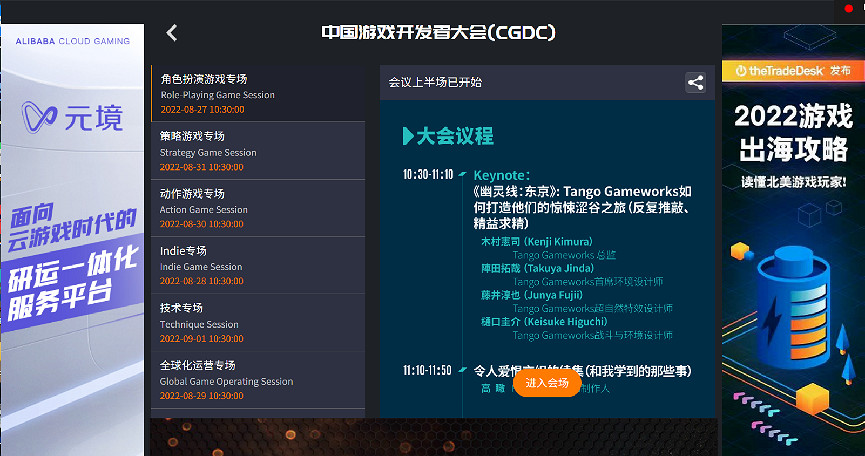The height and width of the screenshot is (456, 865).
Task: Click the 读懂北美游戏玩家! text in right ad
Action: coord(793,181)
